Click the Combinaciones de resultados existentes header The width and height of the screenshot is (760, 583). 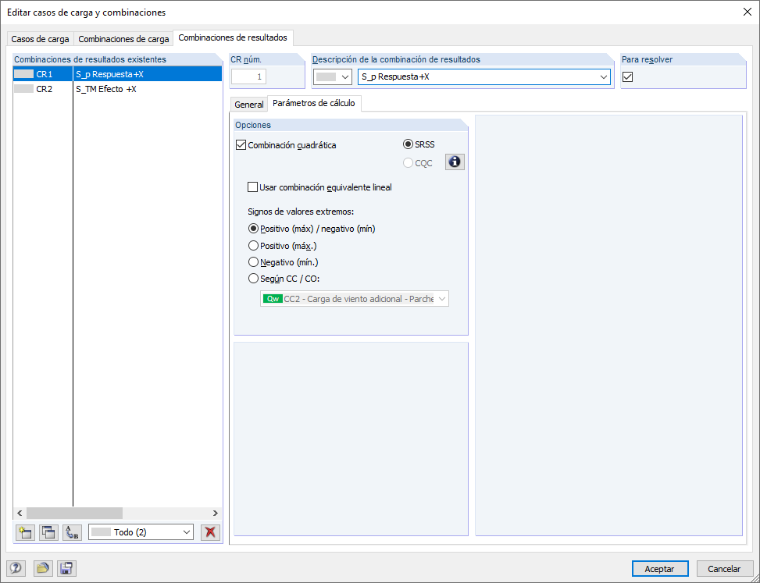(x=117, y=60)
